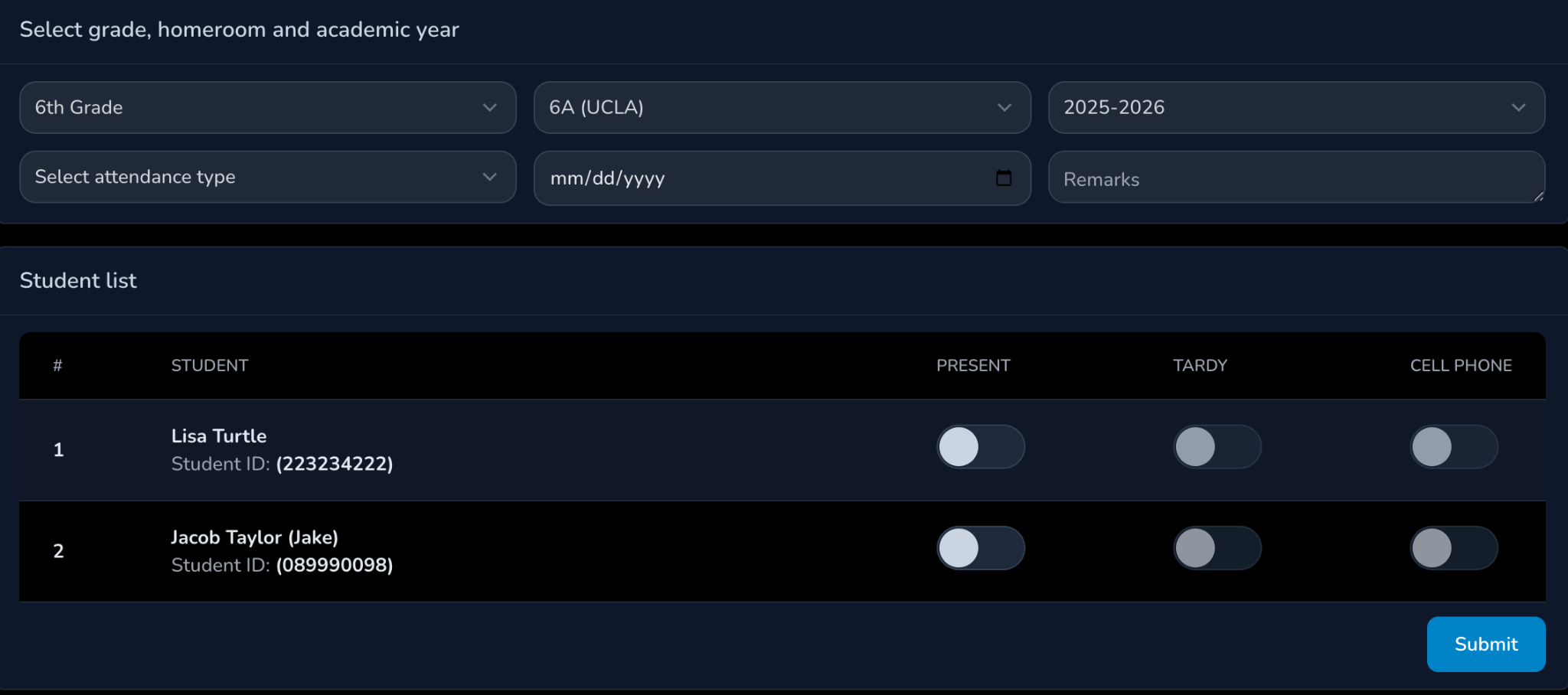
Task: Toggle Tardy switch for Lisa Turtle
Action: click(x=1217, y=447)
